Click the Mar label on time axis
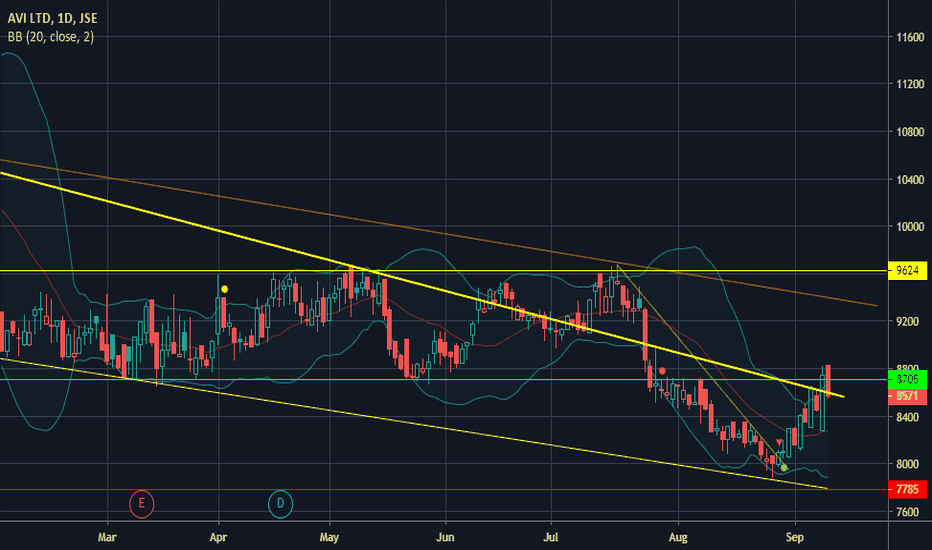932x550 pixels. [x=107, y=537]
